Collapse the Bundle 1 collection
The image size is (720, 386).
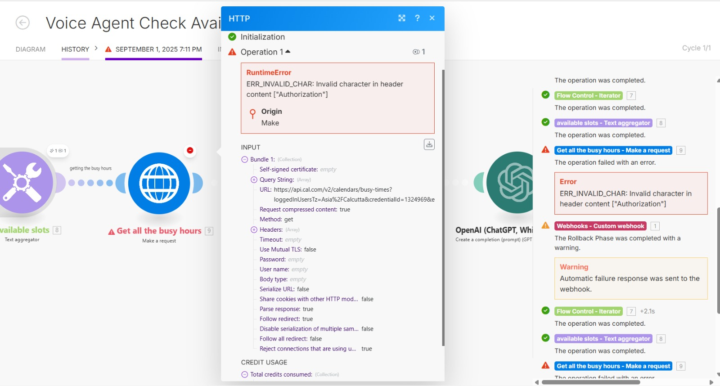245,160
